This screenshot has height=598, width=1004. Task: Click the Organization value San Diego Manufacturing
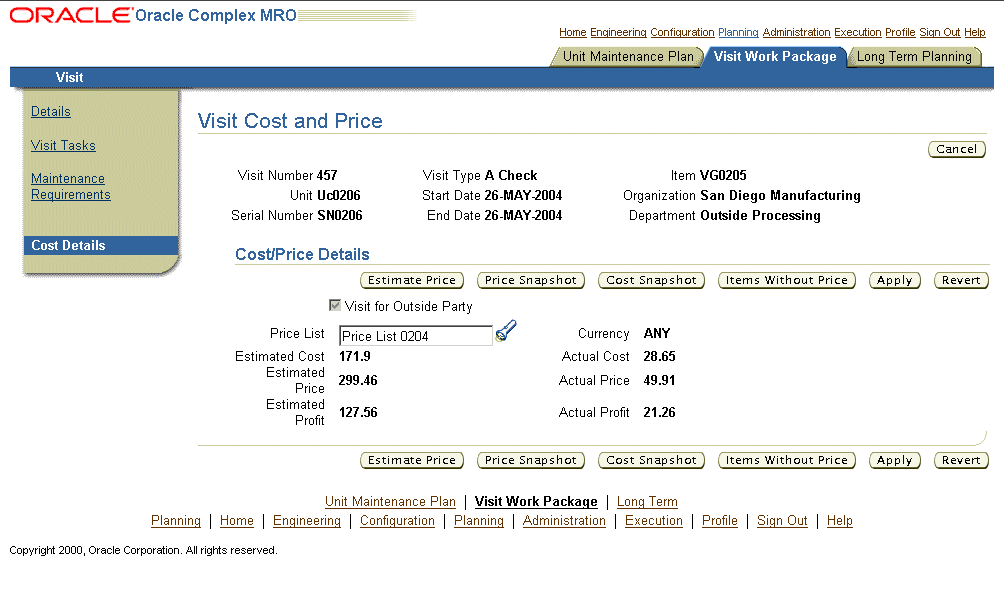pos(781,195)
